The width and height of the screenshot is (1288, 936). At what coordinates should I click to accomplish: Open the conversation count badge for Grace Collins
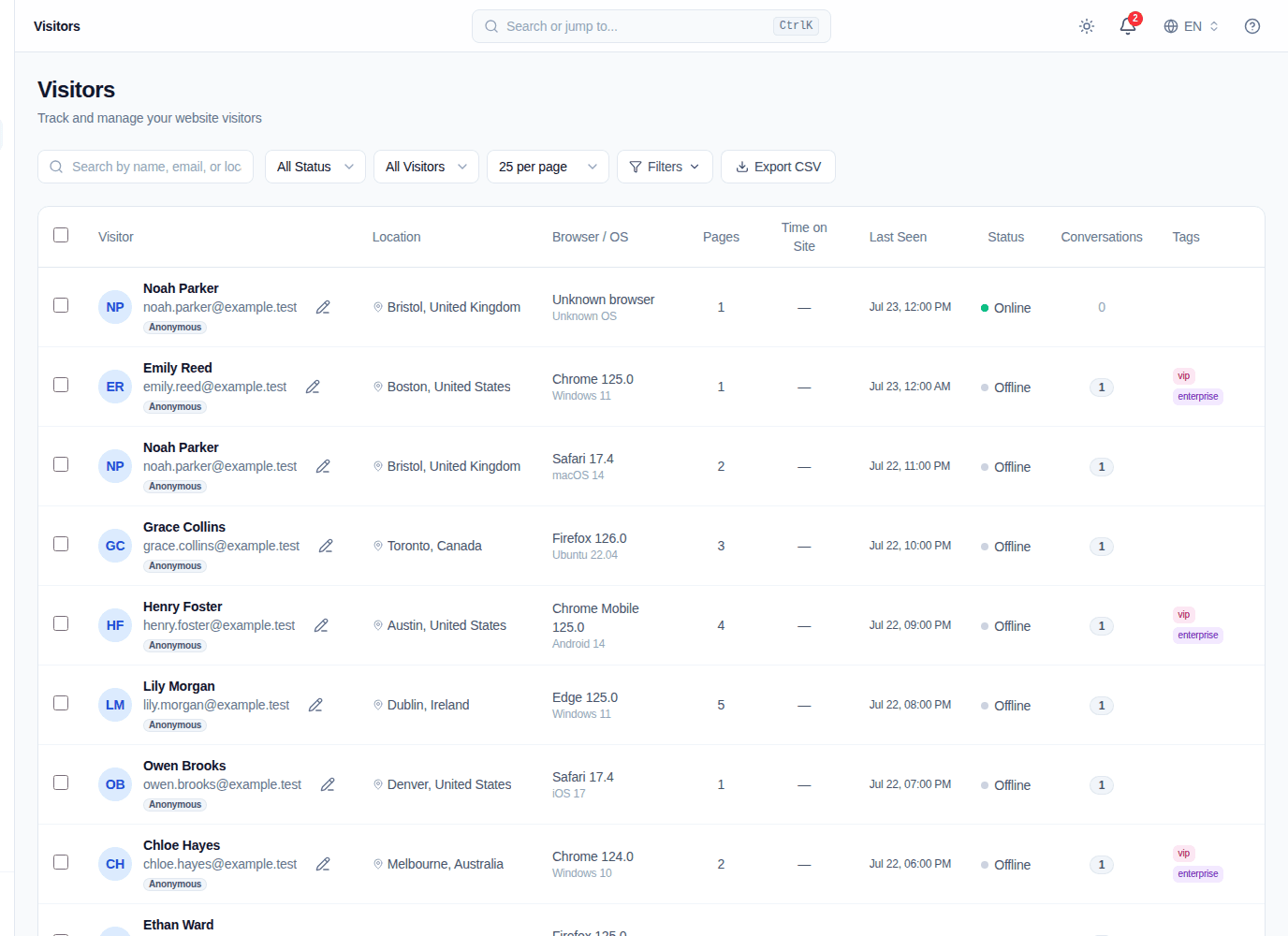[1102, 547]
